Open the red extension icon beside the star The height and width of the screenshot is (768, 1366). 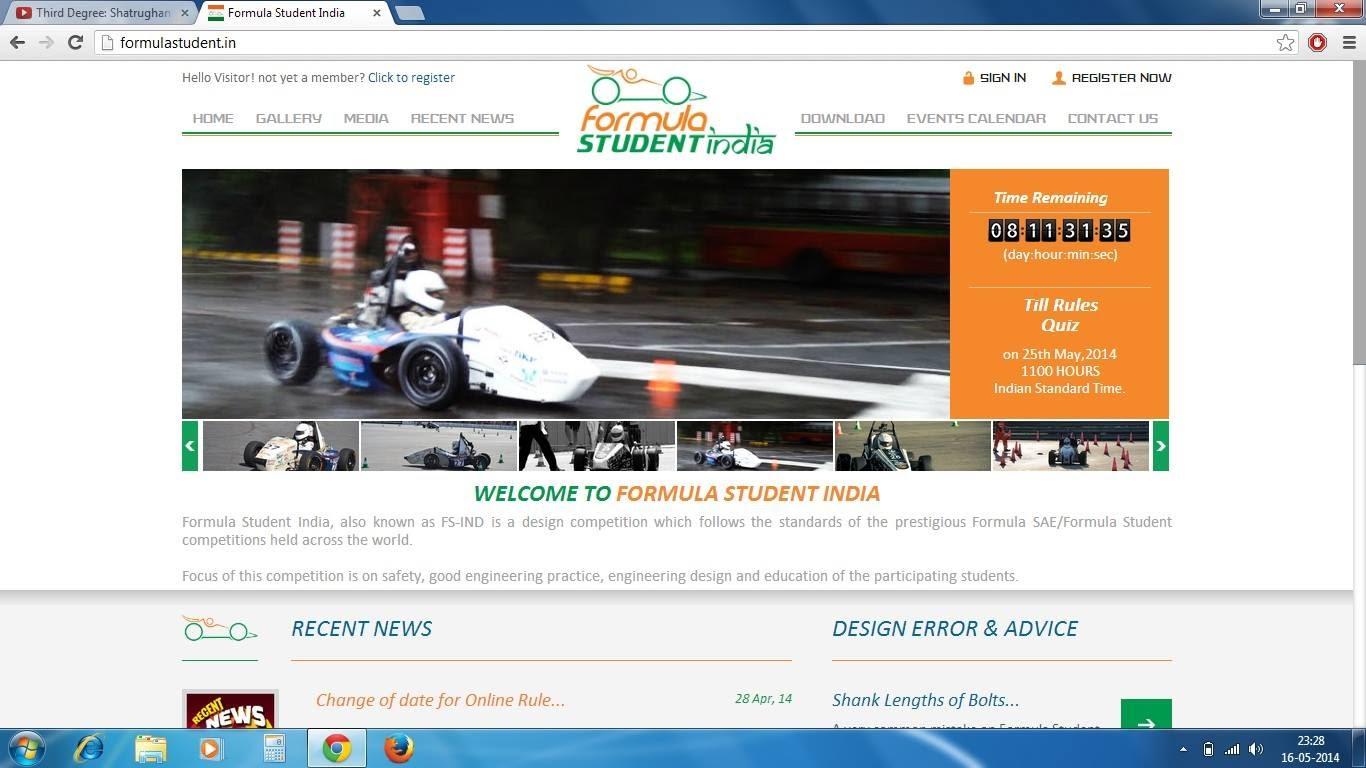1317,43
